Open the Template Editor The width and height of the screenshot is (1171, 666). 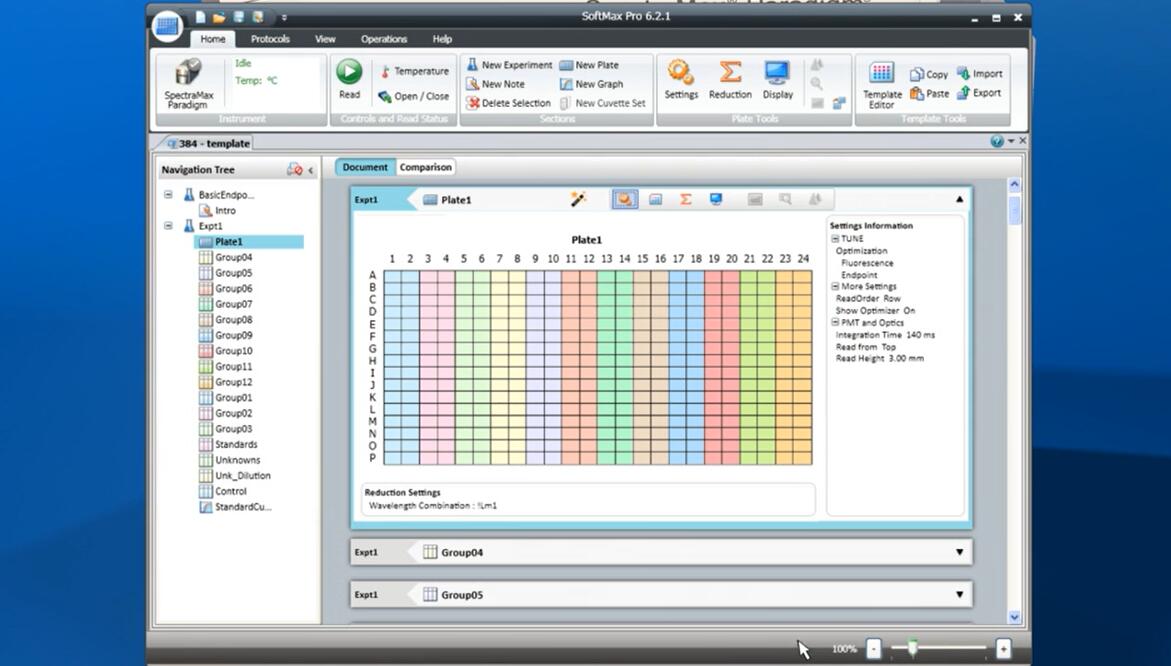coord(882,85)
